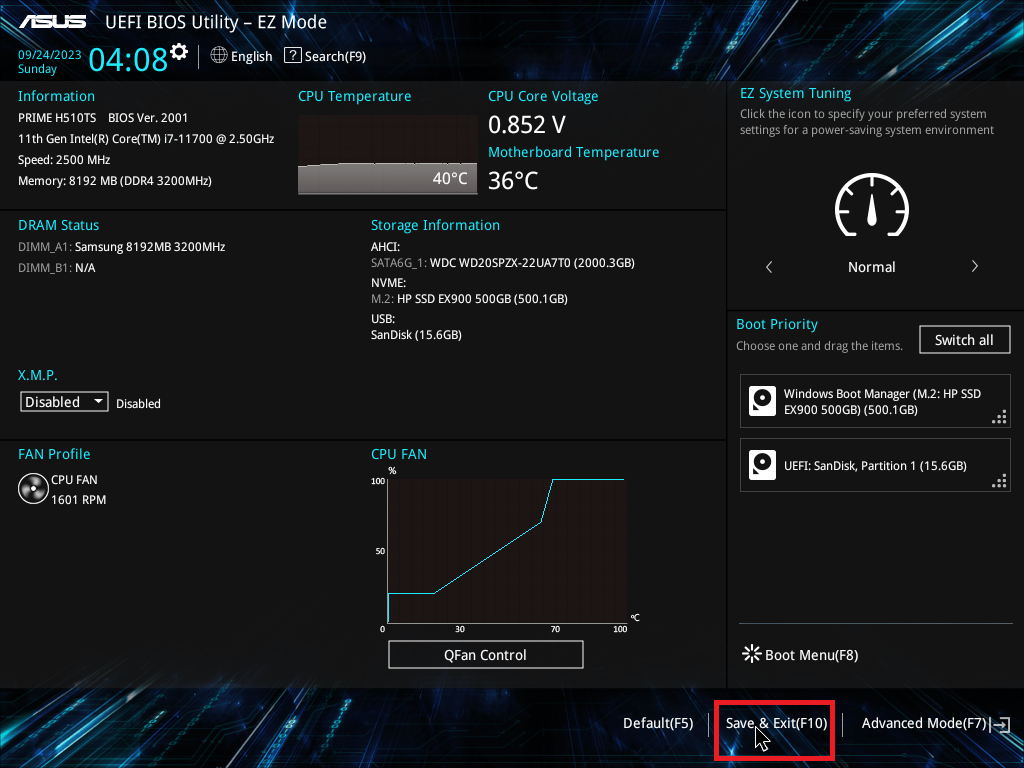1024x768 pixels.
Task: Click the DRAM Status heading
Action: [x=59, y=225]
